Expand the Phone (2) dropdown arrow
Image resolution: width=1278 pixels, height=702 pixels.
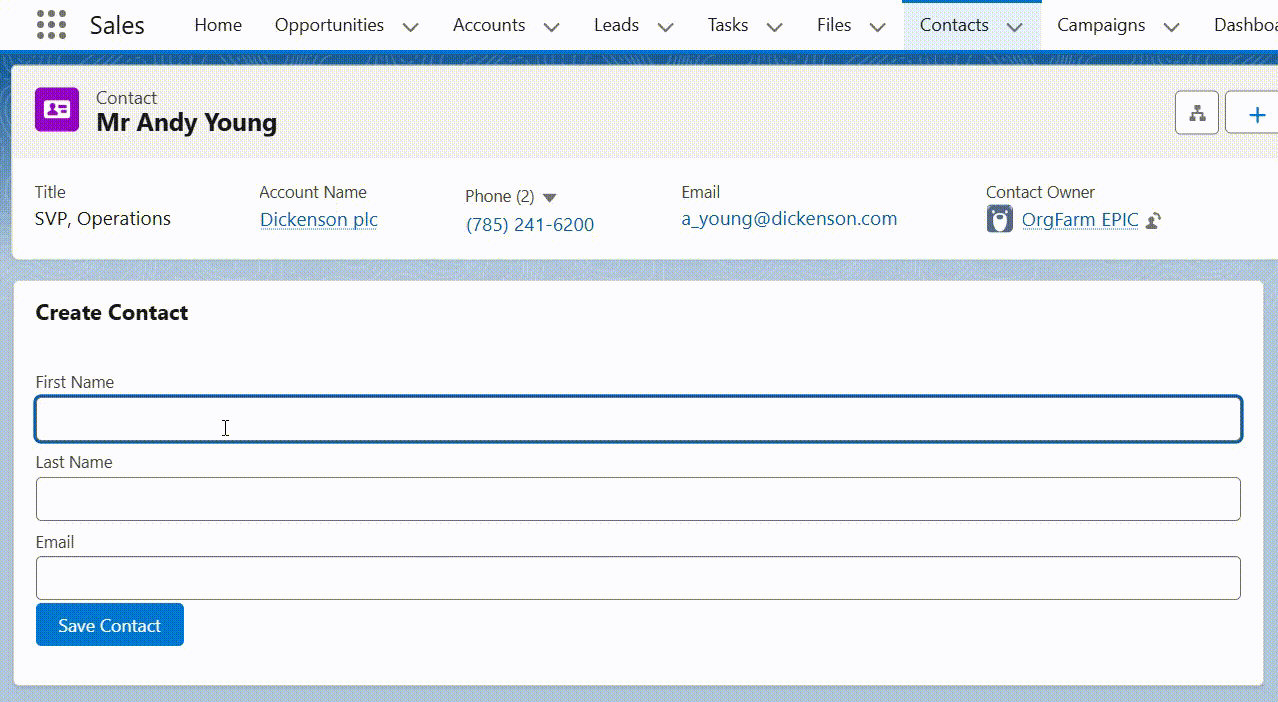click(x=549, y=198)
